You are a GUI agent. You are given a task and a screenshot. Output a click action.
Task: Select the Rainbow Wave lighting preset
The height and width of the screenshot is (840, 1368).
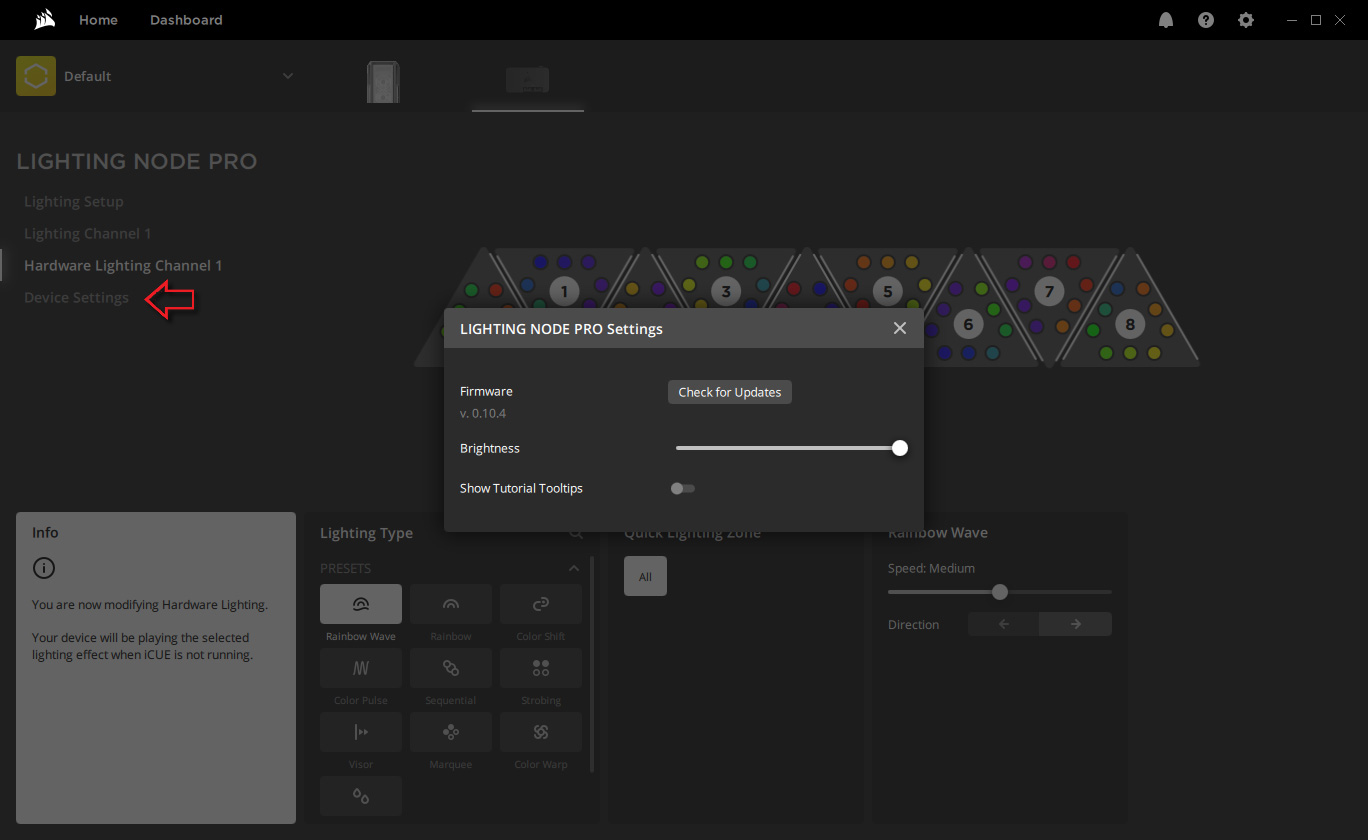[361, 604]
